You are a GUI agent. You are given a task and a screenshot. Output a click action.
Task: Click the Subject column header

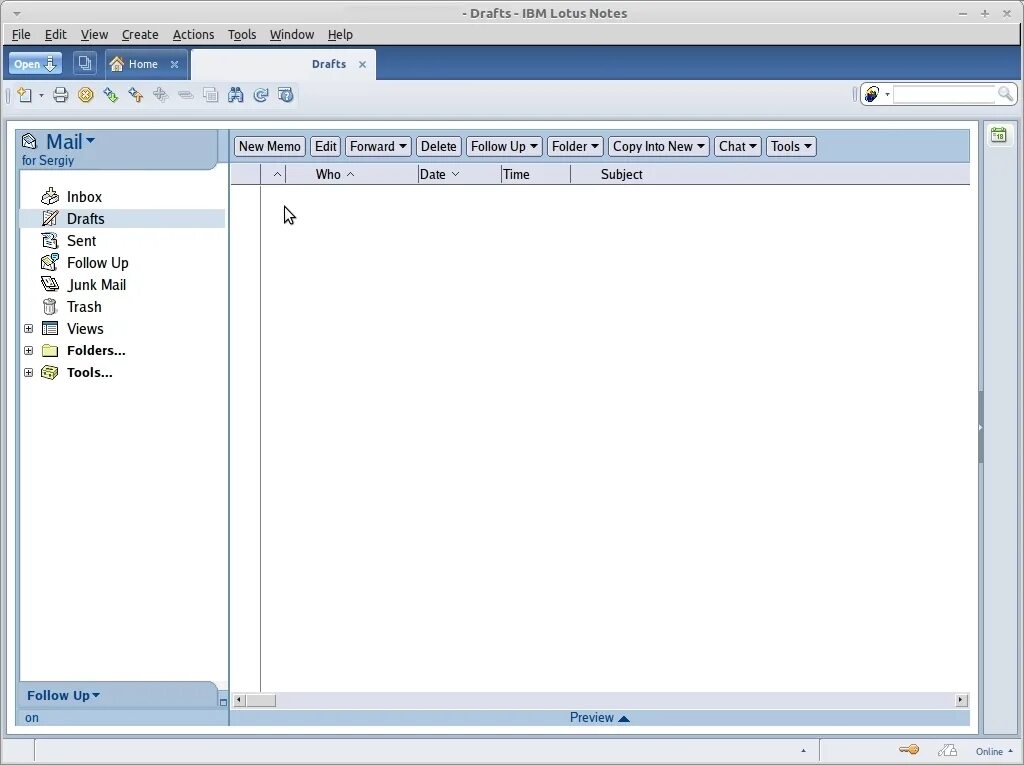click(x=770, y=174)
